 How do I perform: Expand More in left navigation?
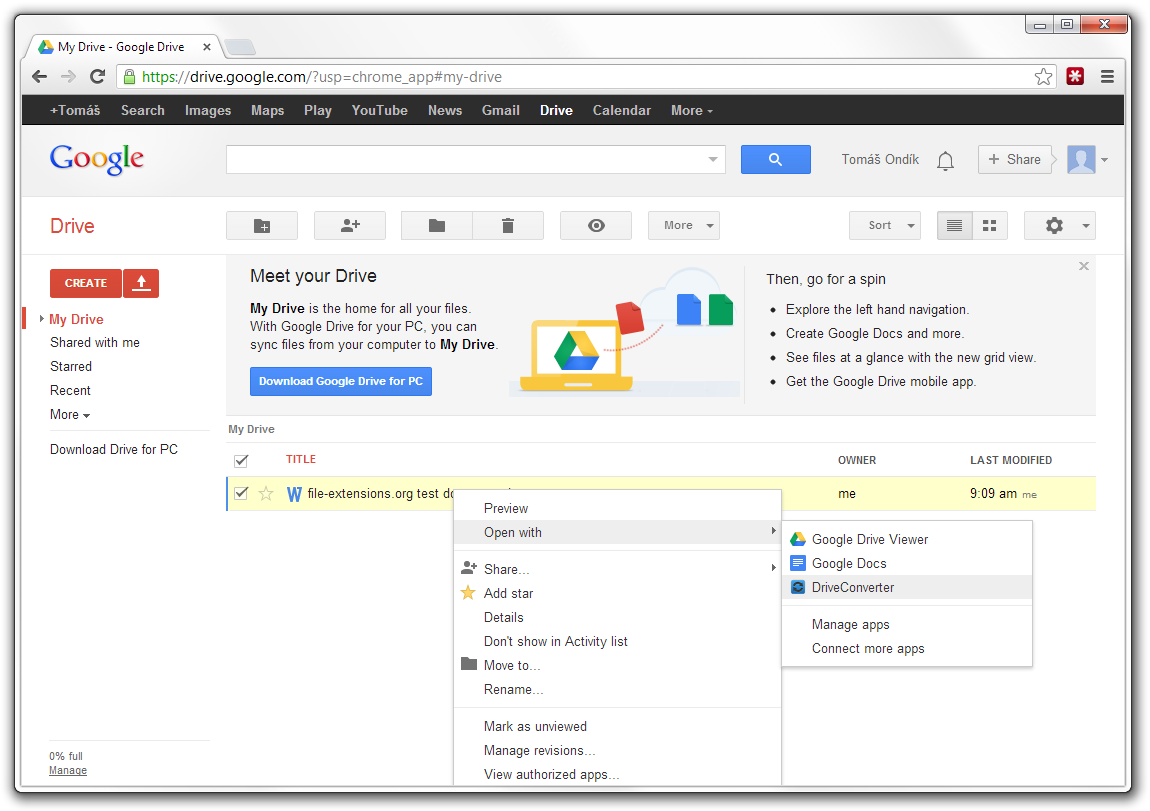click(x=70, y=415)
